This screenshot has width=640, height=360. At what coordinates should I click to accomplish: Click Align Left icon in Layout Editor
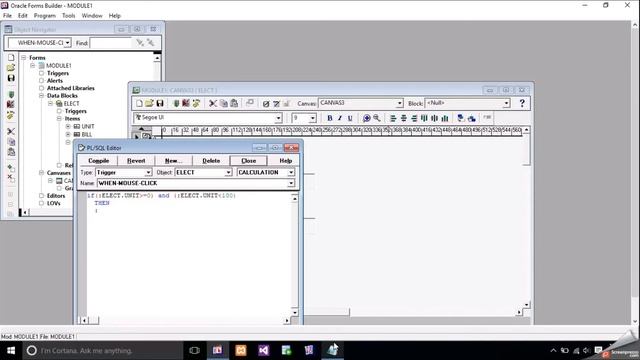pos(393,118)
